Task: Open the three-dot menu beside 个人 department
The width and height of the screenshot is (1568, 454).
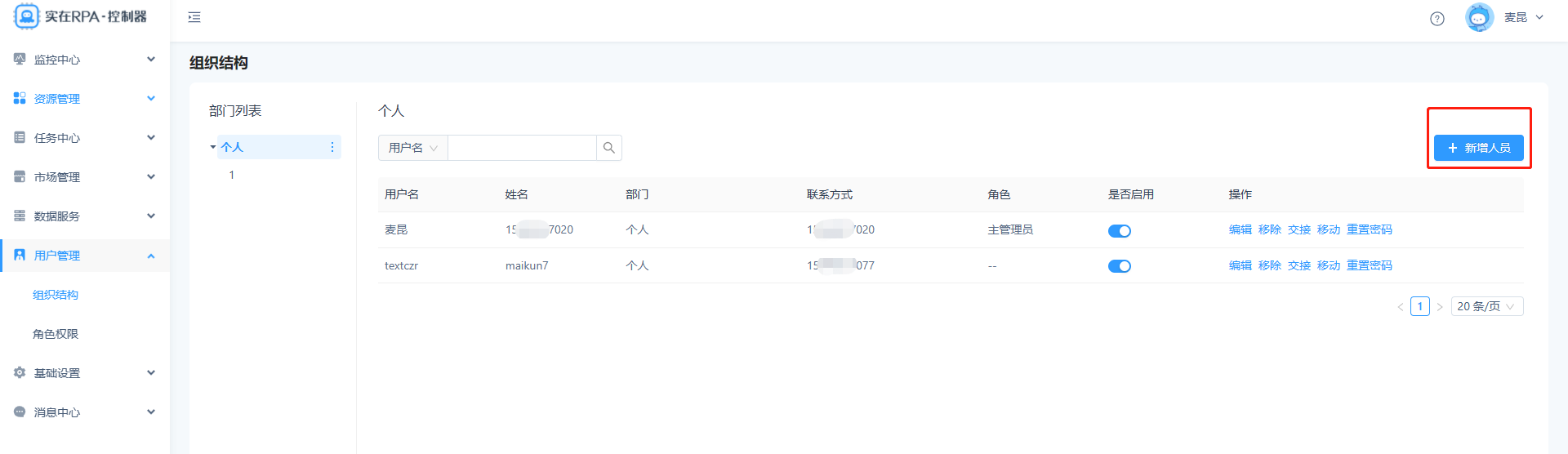Action: pos(332,147)
